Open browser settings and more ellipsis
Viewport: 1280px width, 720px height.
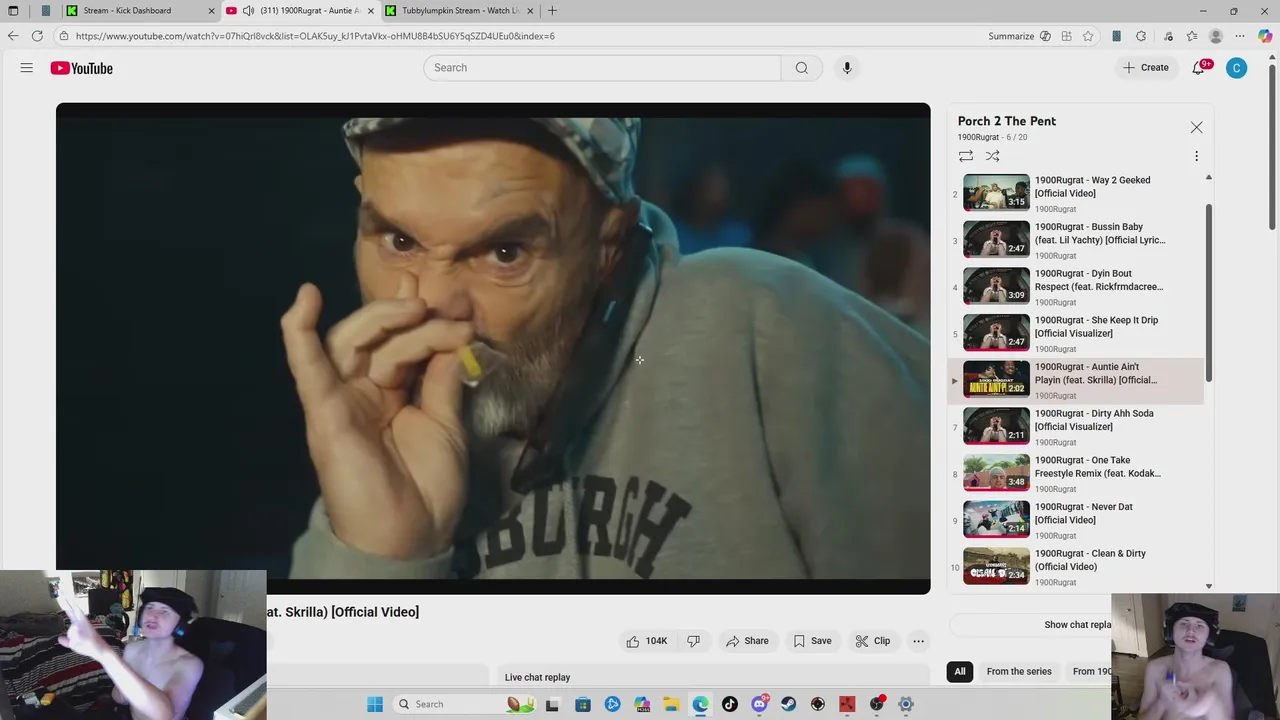click(1240, 36)
